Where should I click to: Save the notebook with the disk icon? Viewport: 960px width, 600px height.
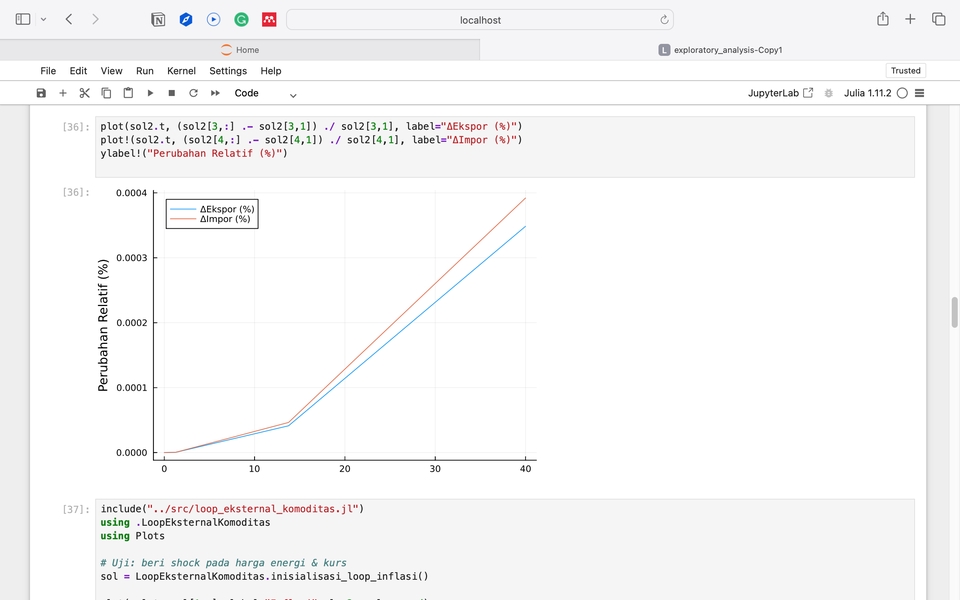[x=41, y=93]
